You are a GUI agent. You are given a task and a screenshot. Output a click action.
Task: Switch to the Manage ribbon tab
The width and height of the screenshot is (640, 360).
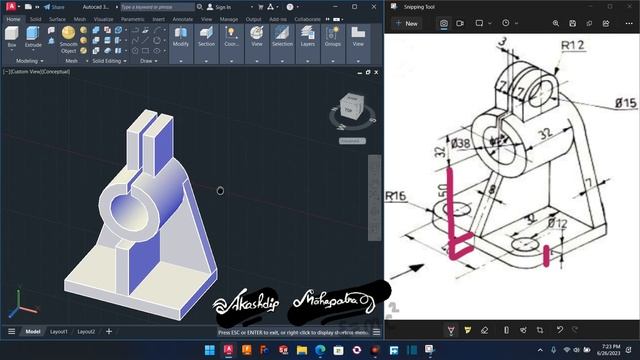[229, 19]
